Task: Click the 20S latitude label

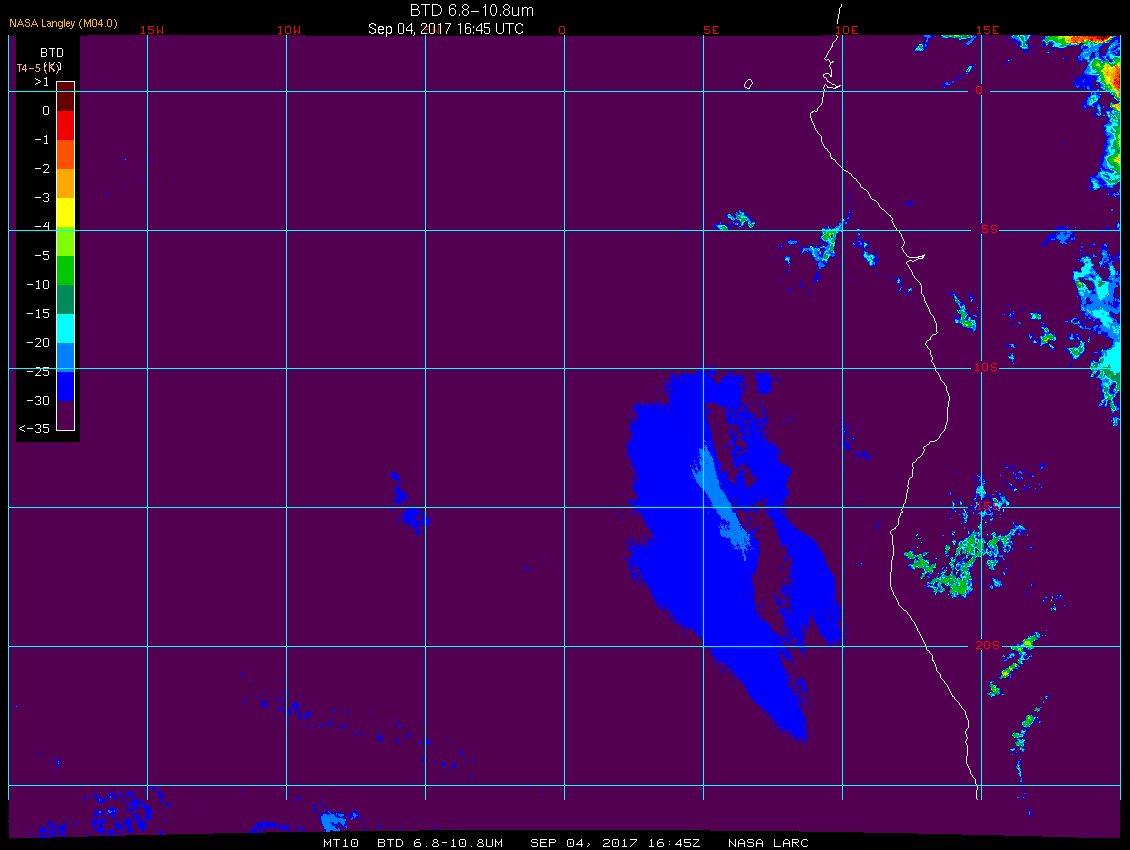Action: pyautogui.click(x=987, y=645)
